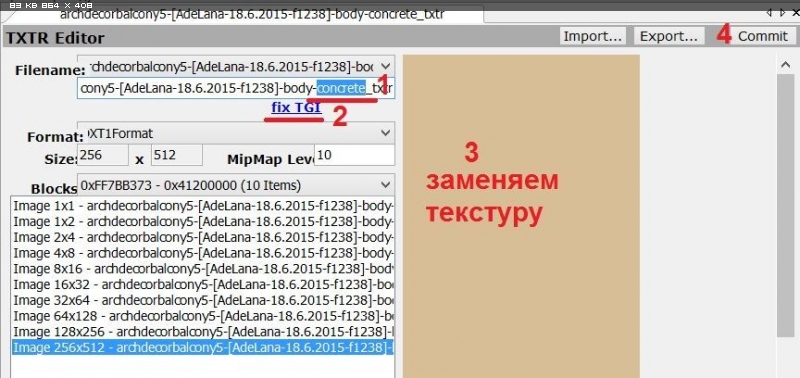The height and width of the screenshot is (378, 800).
Task: Click the Import... button
Action: pyautogui.click(x=592, y=36)
